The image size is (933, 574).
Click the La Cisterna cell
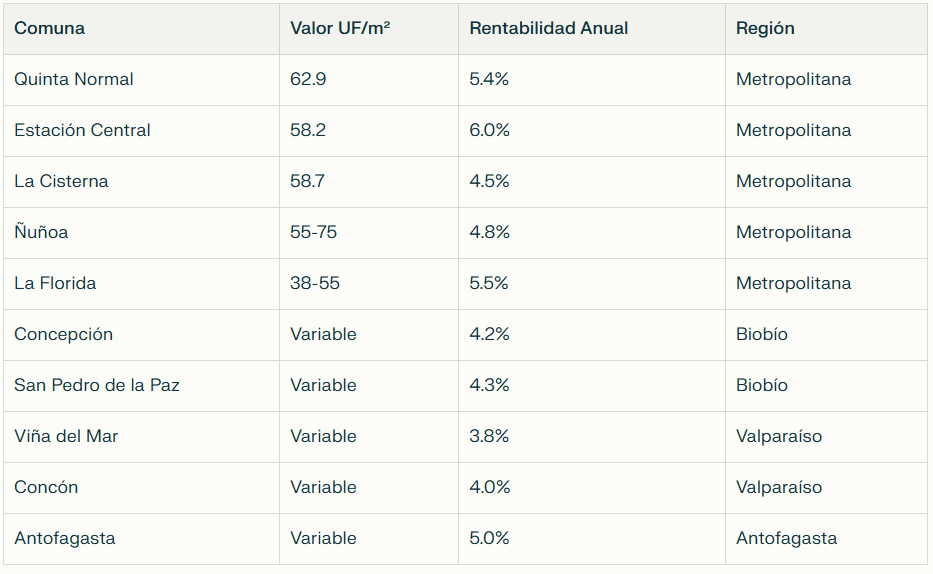61,181
